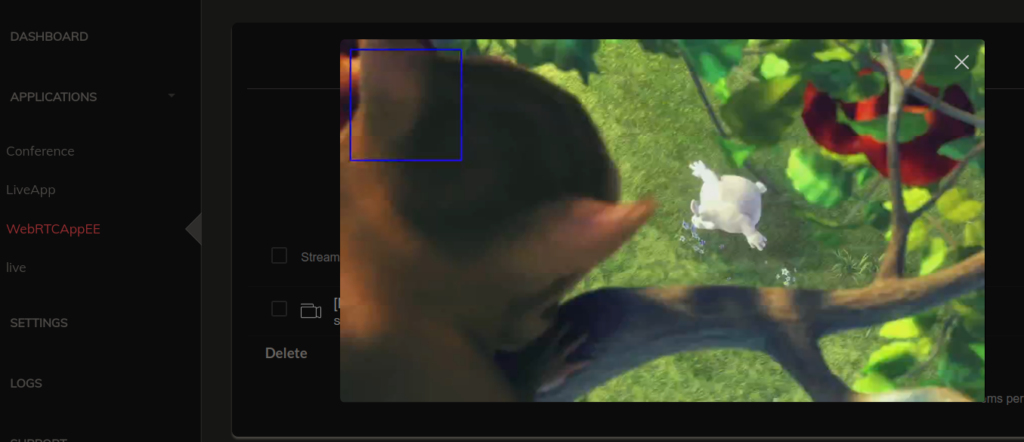The height and width of the screenshot is (442, 1024).
Task: Click the Delete button
Action: tap(286, 353)
